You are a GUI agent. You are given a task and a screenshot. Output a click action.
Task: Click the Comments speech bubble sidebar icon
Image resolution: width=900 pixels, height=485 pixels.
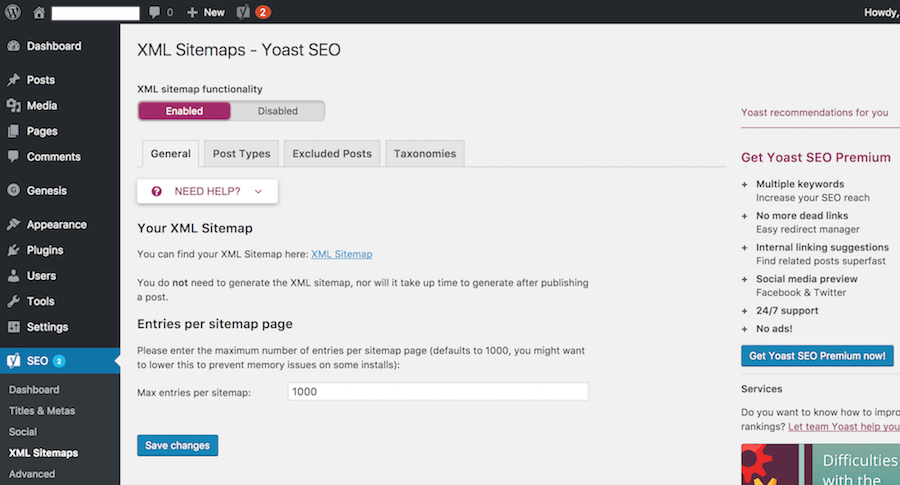coord(14,156)
